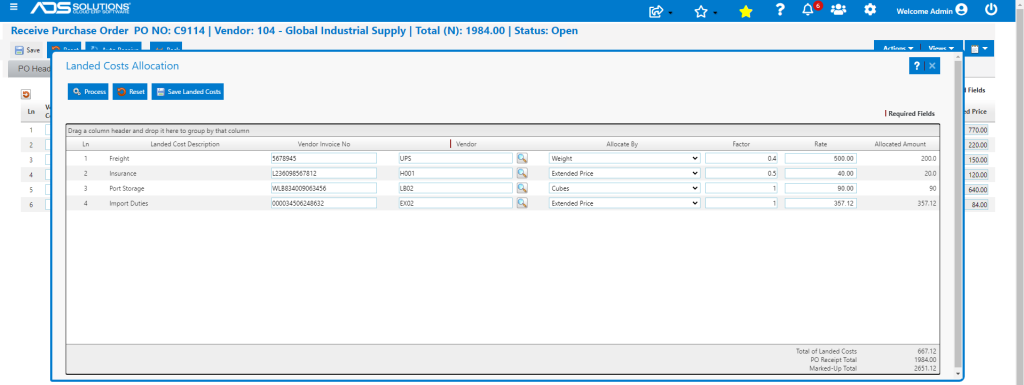Click the Freight description cell
1024x385 pixels.
coord(120,158)
